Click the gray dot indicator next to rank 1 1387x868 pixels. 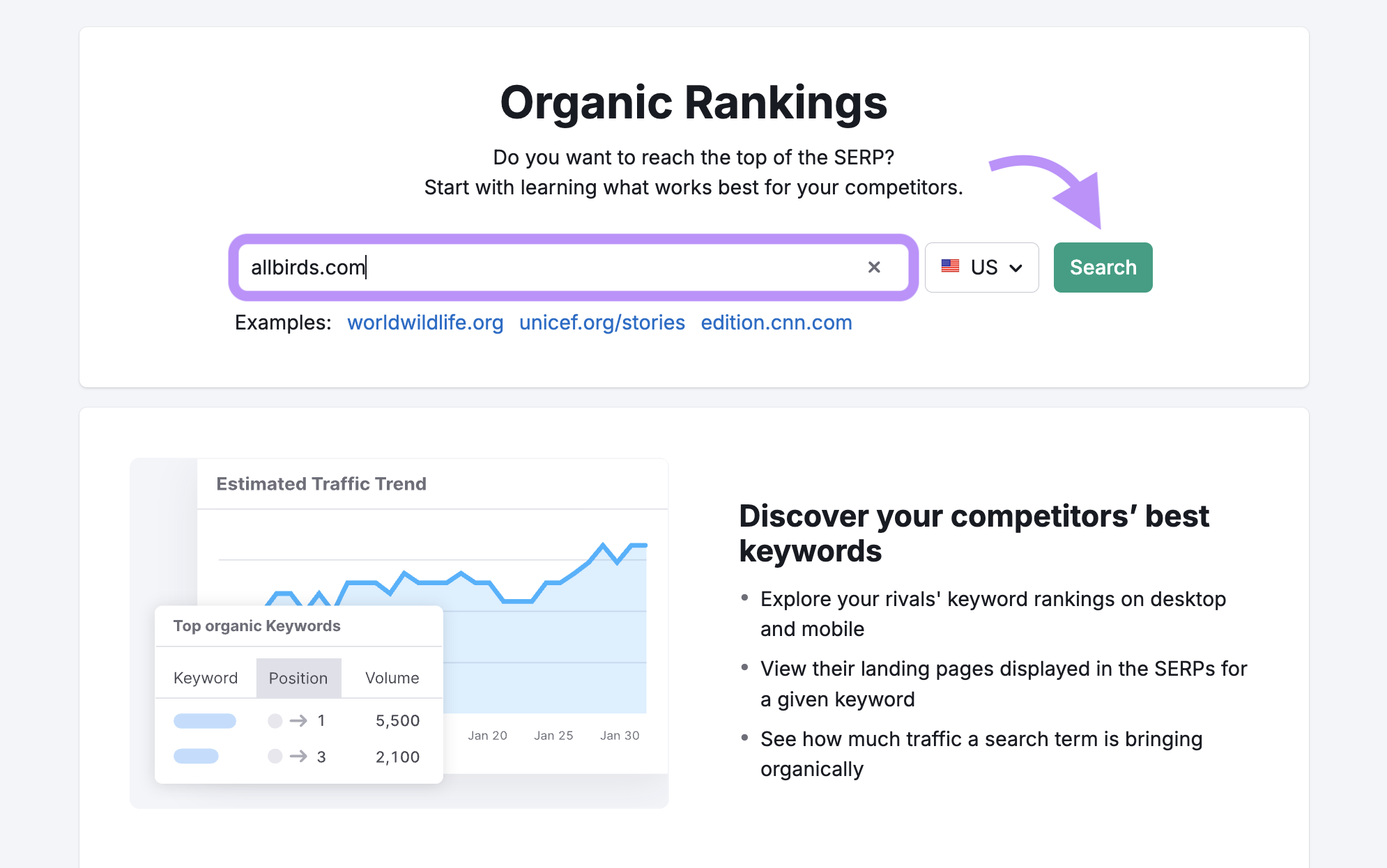click(276, 721)
